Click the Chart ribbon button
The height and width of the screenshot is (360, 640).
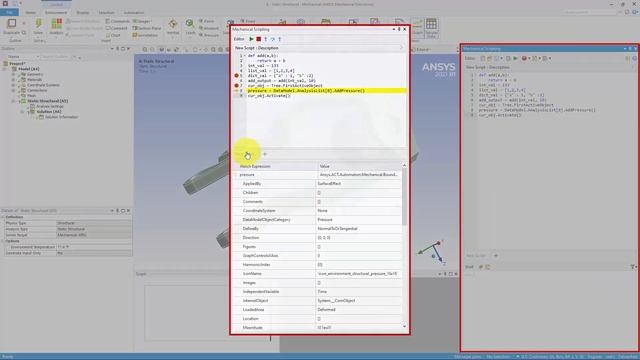point(113,35)
